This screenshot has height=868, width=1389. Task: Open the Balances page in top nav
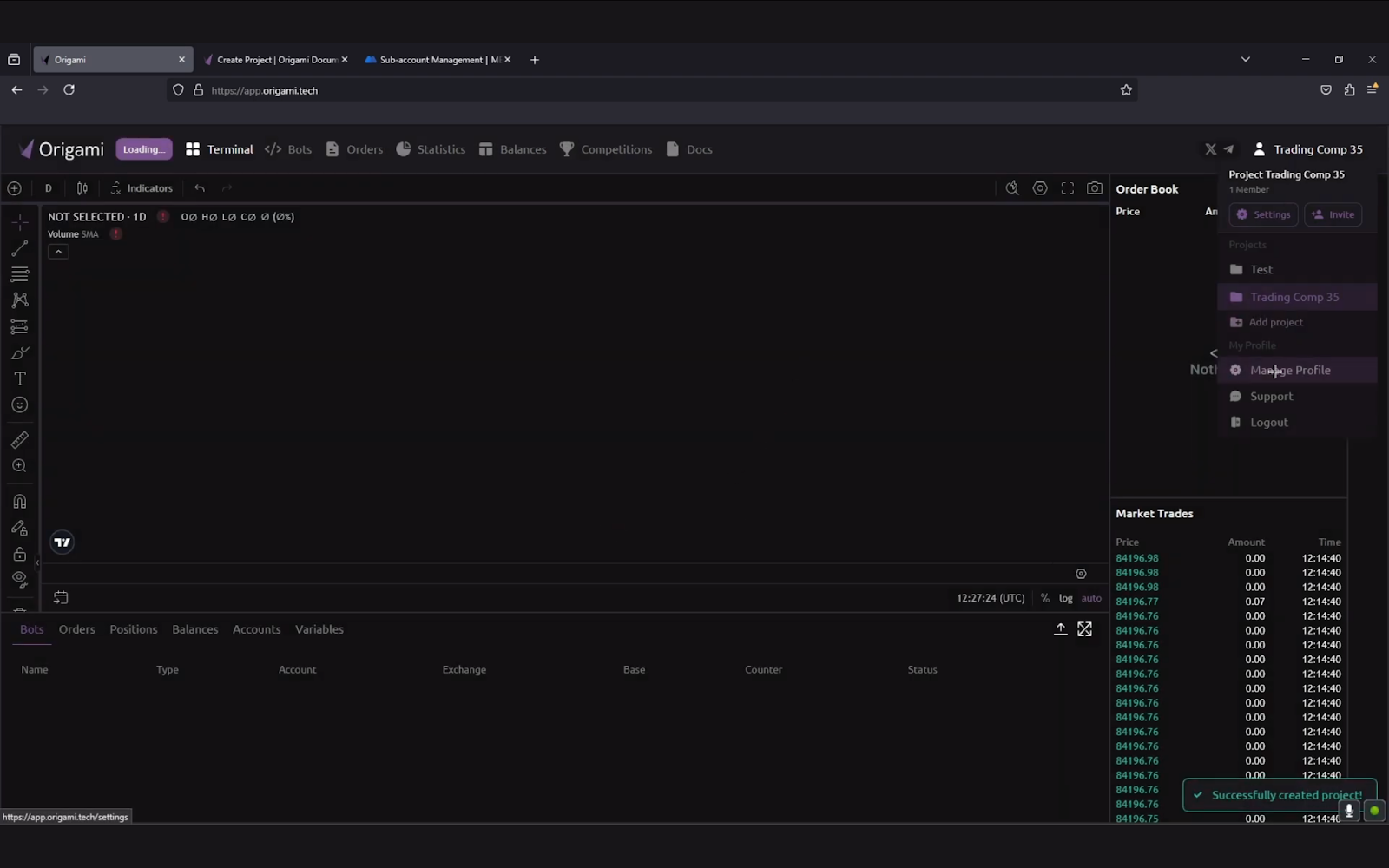(512, 149)
